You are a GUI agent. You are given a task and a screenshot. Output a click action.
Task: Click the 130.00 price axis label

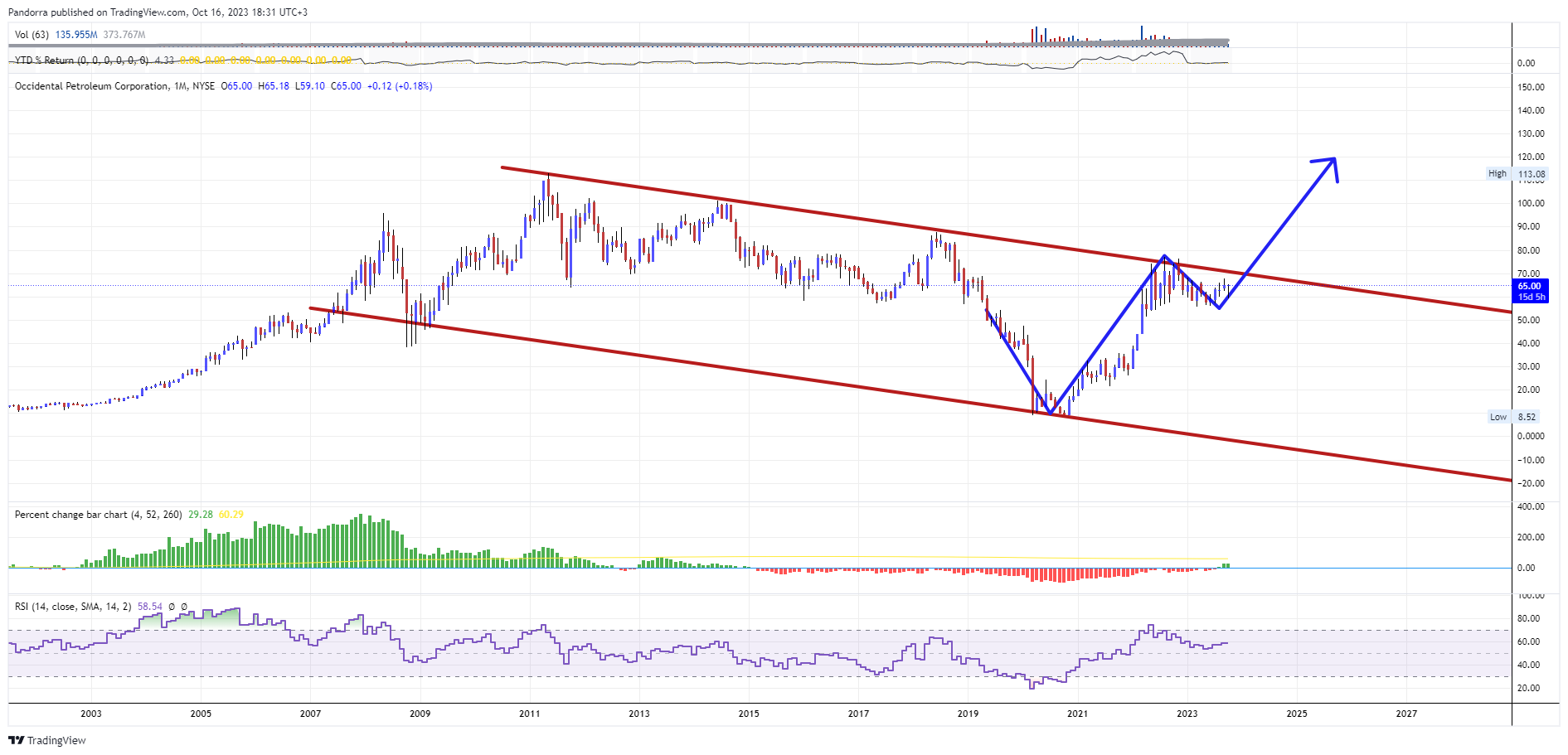(1531, 133)
